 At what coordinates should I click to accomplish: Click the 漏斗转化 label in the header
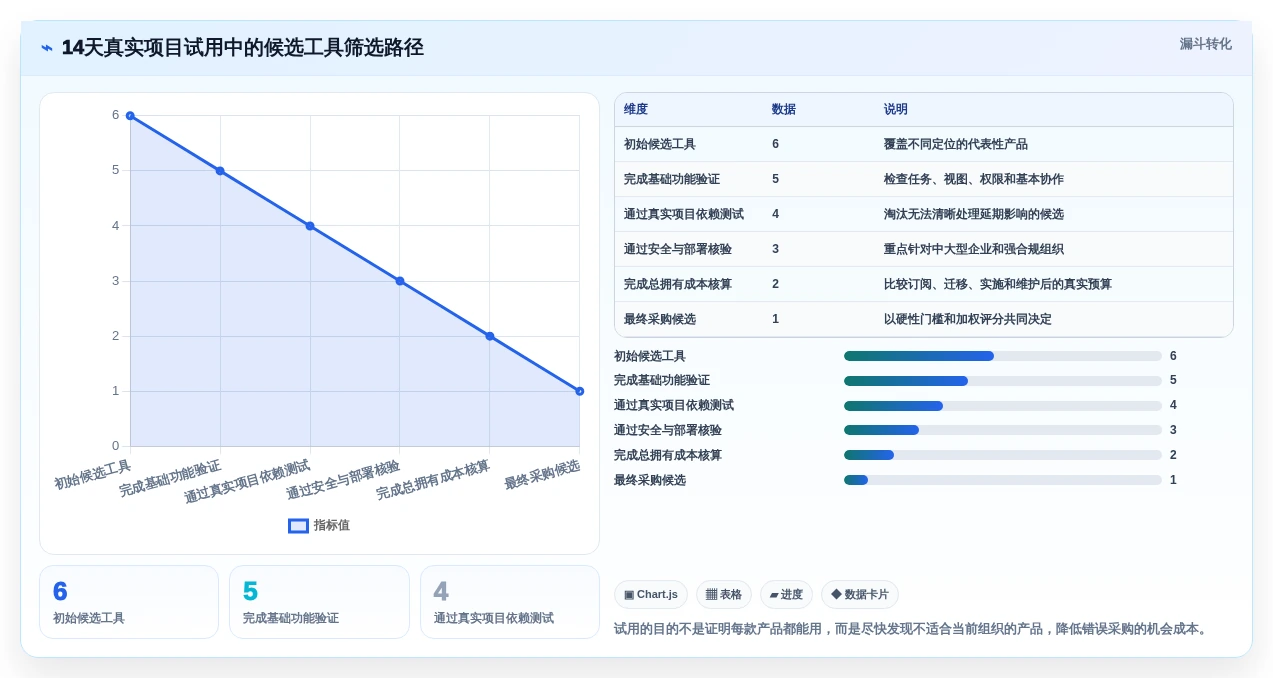point(1205,44)
